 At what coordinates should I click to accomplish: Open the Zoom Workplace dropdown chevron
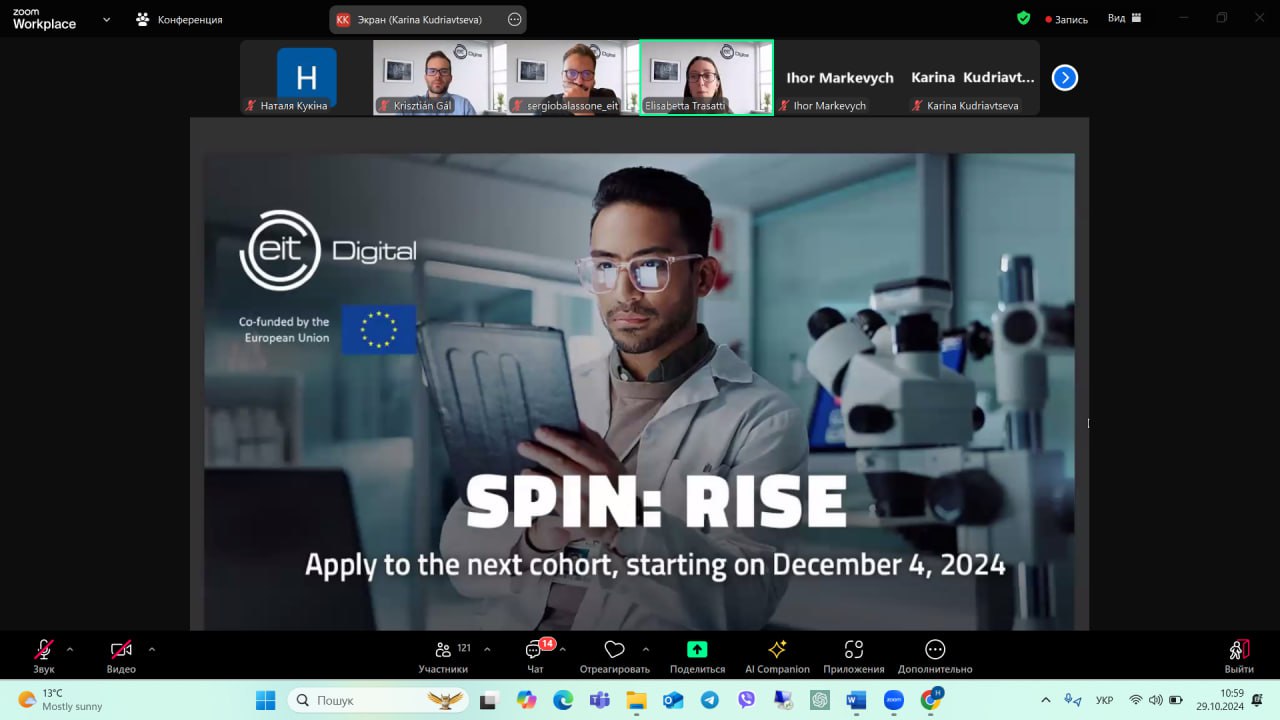[x=106, y=19]
